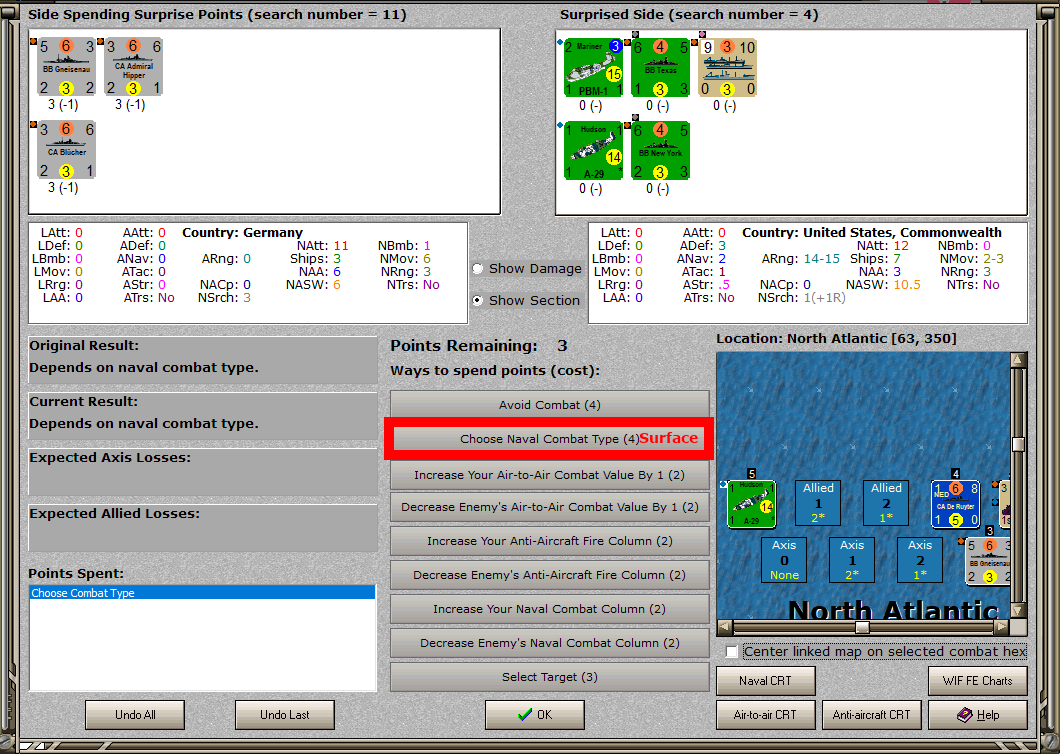Enable center linked map on combat hex
Screen dimensions: 1060x754
pyautogui.click(x=731, y=652)
